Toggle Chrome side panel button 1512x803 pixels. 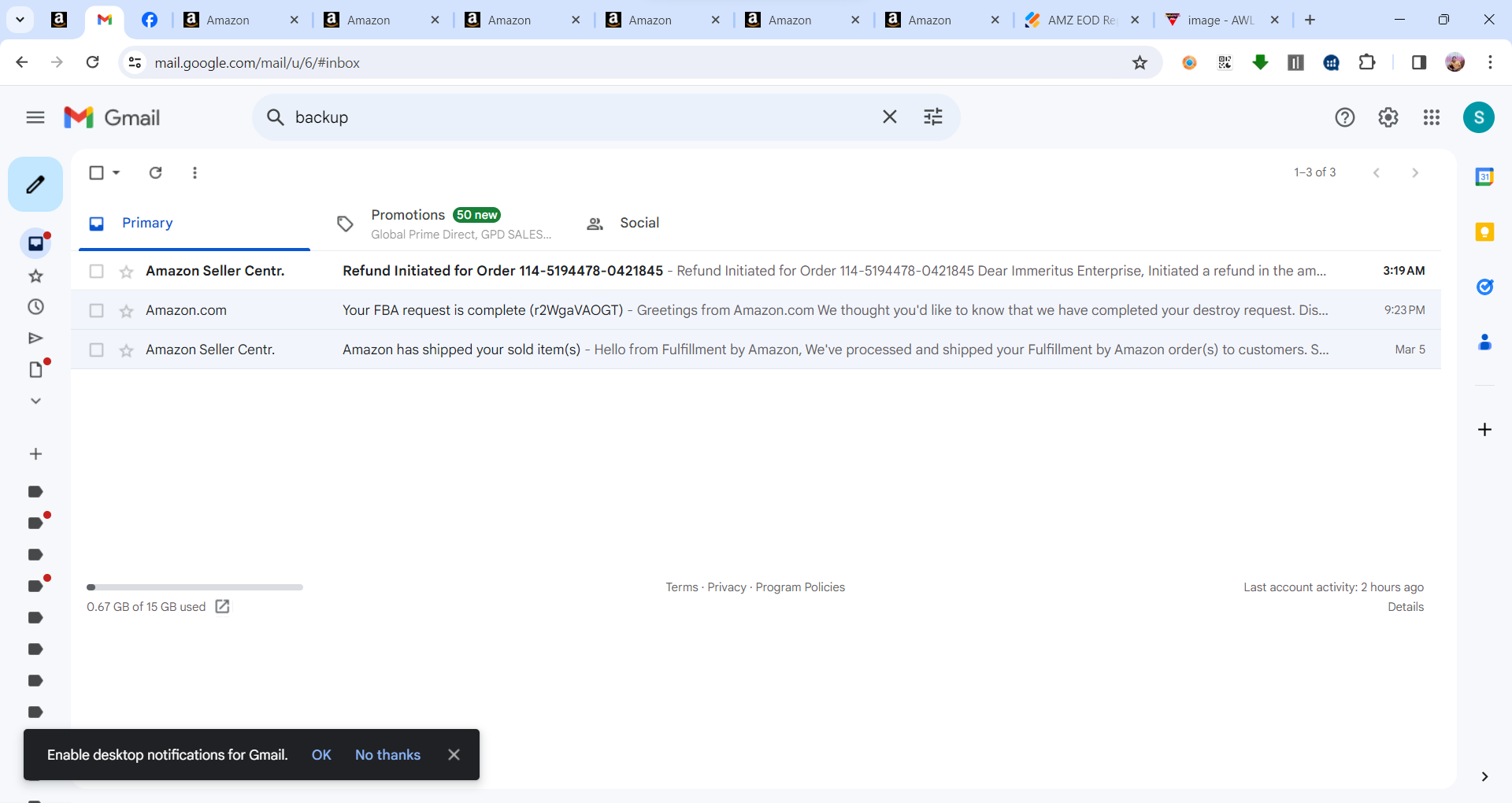(1419, 62)
